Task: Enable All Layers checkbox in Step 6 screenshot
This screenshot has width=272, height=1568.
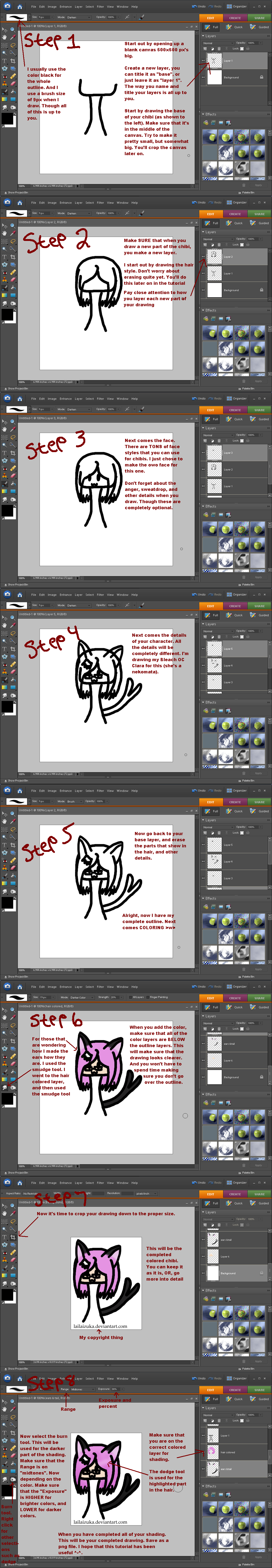Action: [130, 998]
